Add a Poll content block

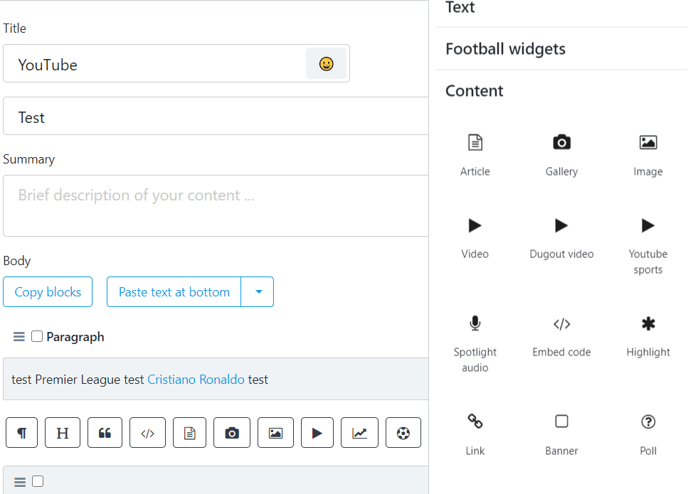(648, 435)
